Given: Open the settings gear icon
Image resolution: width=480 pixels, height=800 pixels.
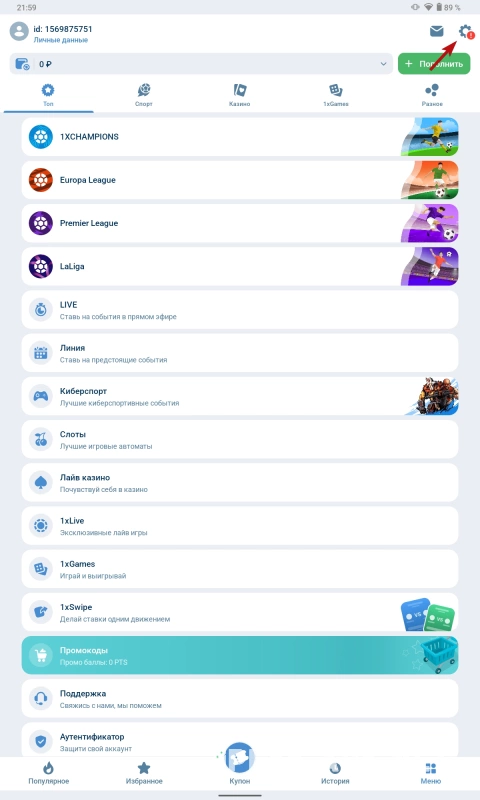Looking at the screenshot, I should pyautogui.click(x=464, y=31).
